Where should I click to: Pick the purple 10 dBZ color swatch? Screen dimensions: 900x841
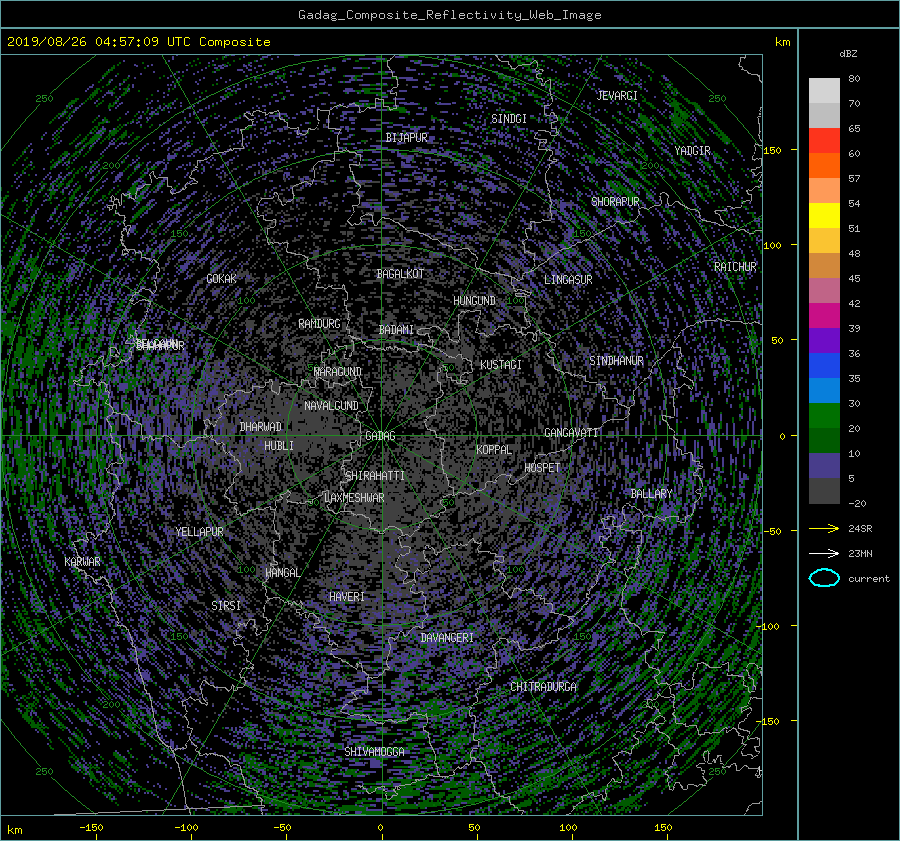click(824, 466)
